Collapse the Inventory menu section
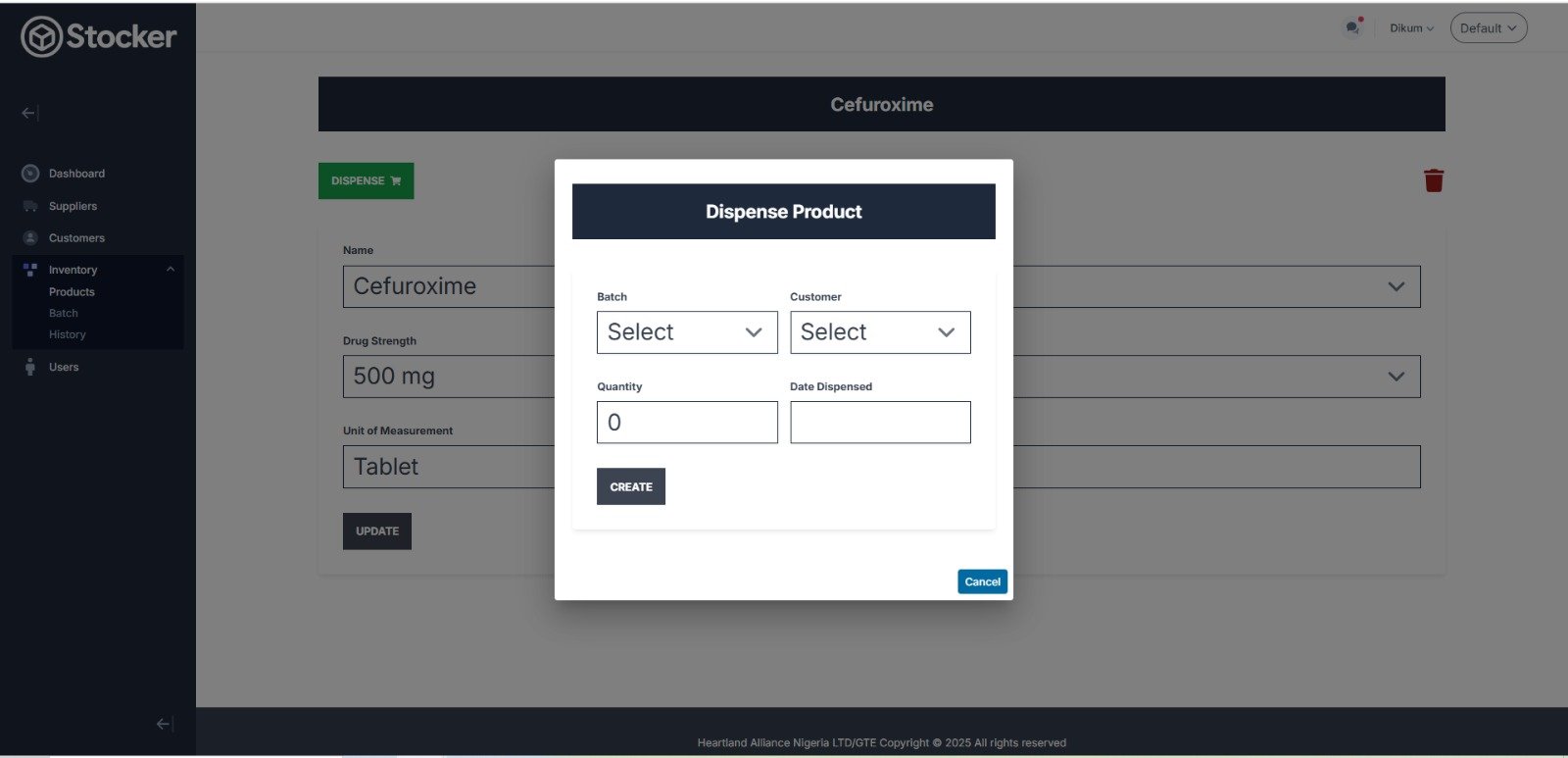Screen dimensions: 1568x758 point(171,270)
